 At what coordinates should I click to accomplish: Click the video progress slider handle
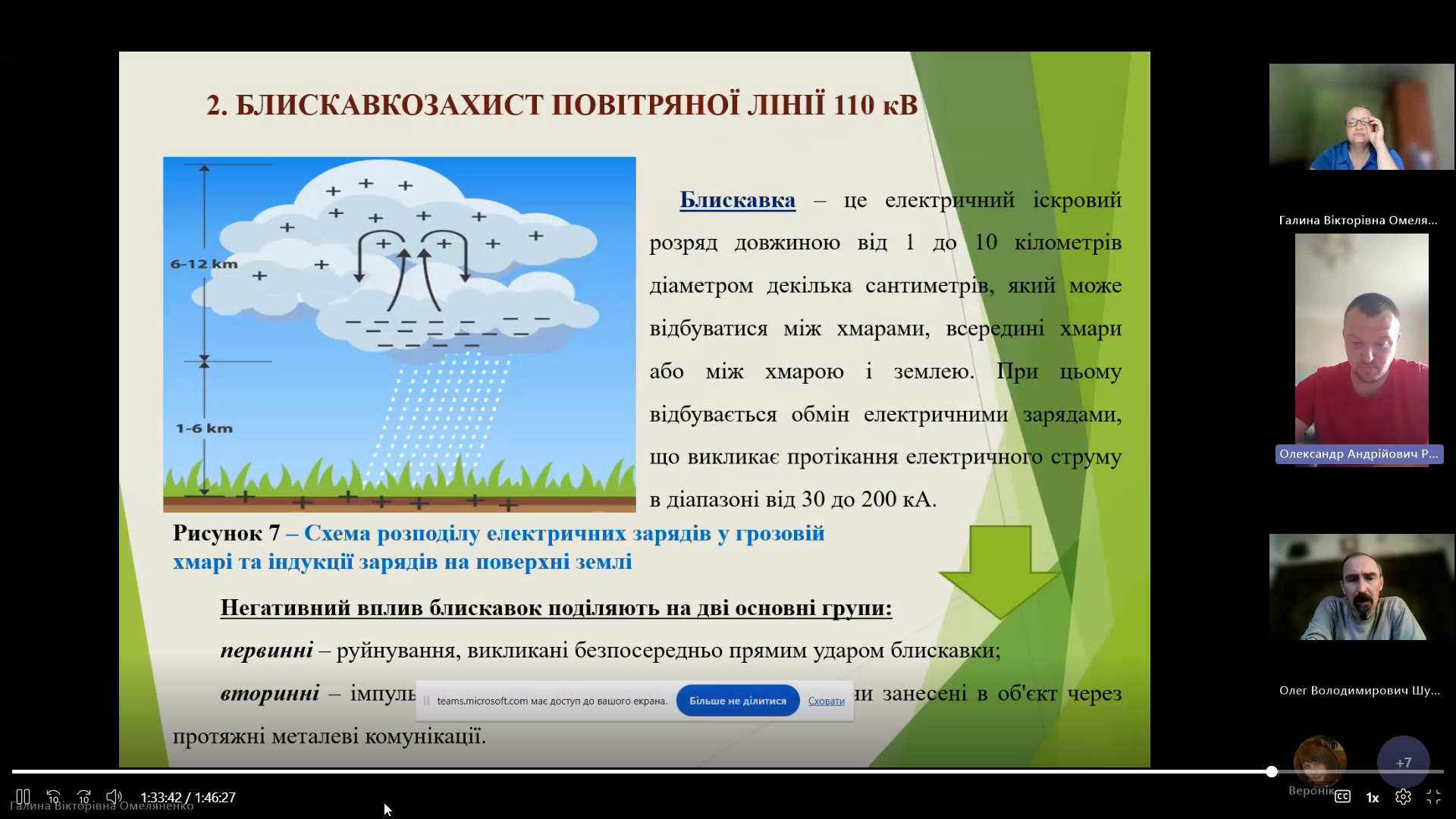(1272, 771)
